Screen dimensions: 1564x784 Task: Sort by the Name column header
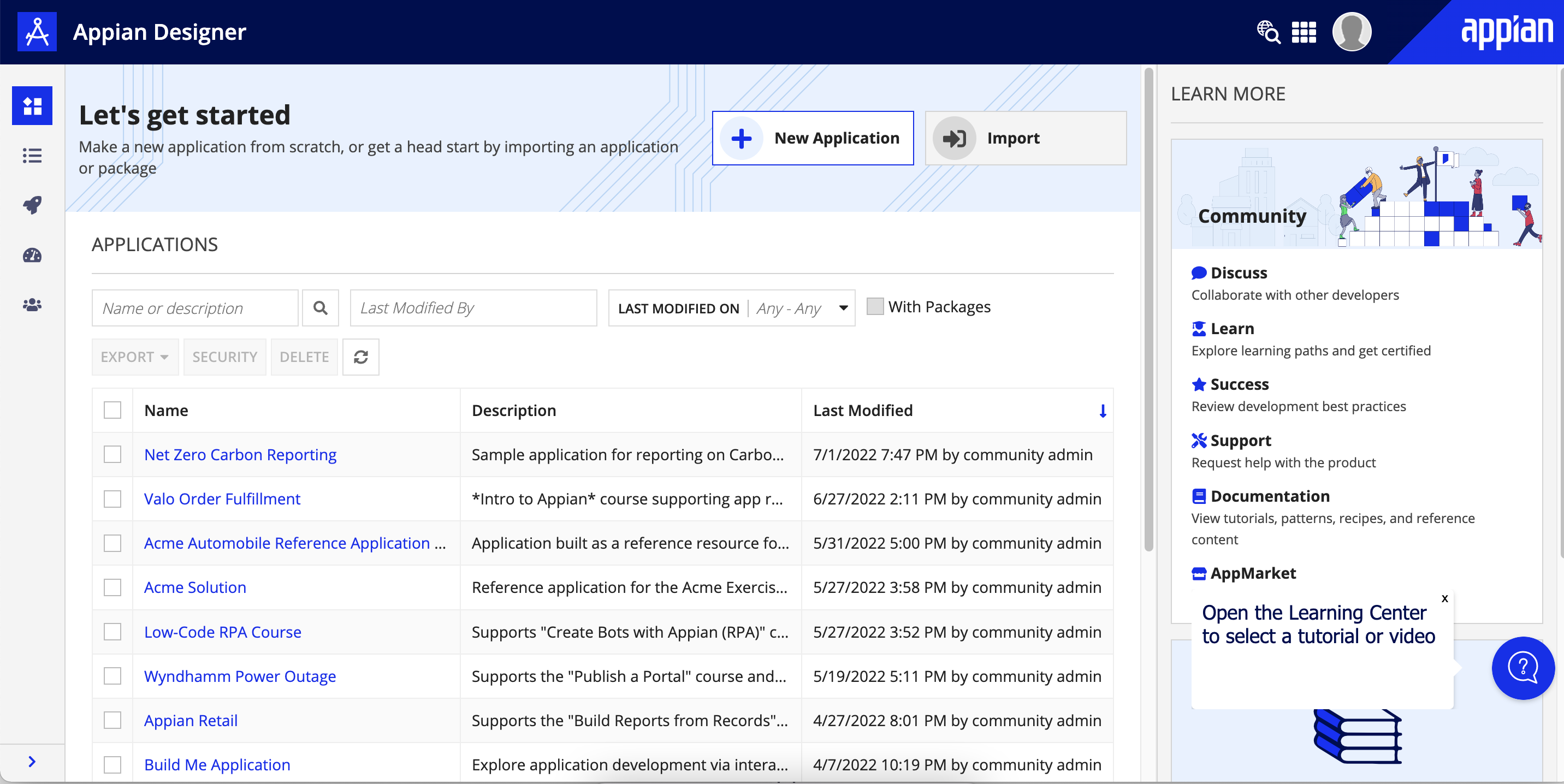(x=167, y=411)
